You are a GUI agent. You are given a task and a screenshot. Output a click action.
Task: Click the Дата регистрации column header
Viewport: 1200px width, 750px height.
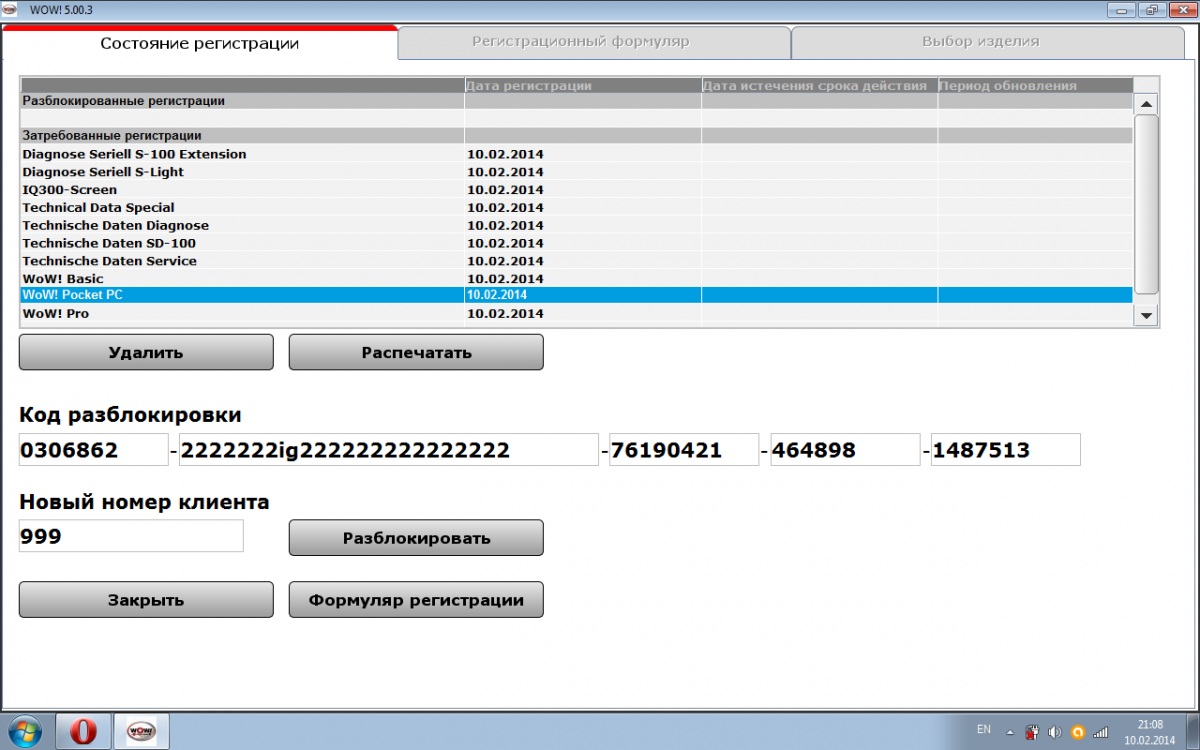[x=583, y=85]
